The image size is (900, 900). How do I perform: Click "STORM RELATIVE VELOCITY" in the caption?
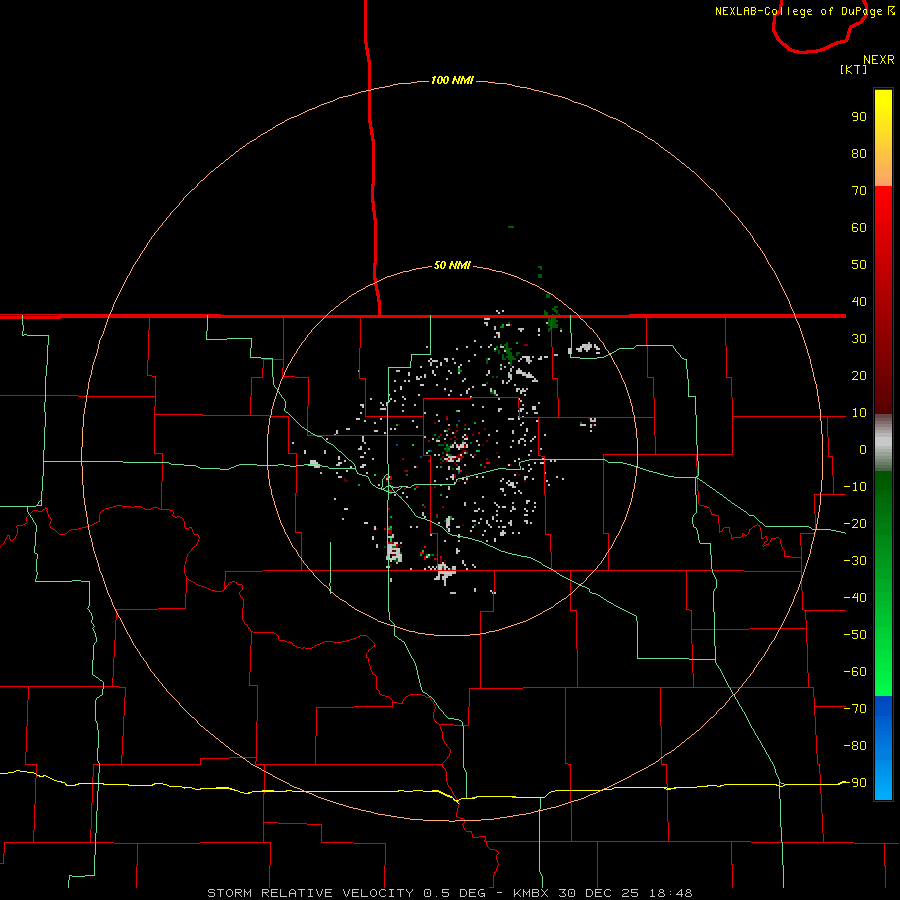coord(310,893)
